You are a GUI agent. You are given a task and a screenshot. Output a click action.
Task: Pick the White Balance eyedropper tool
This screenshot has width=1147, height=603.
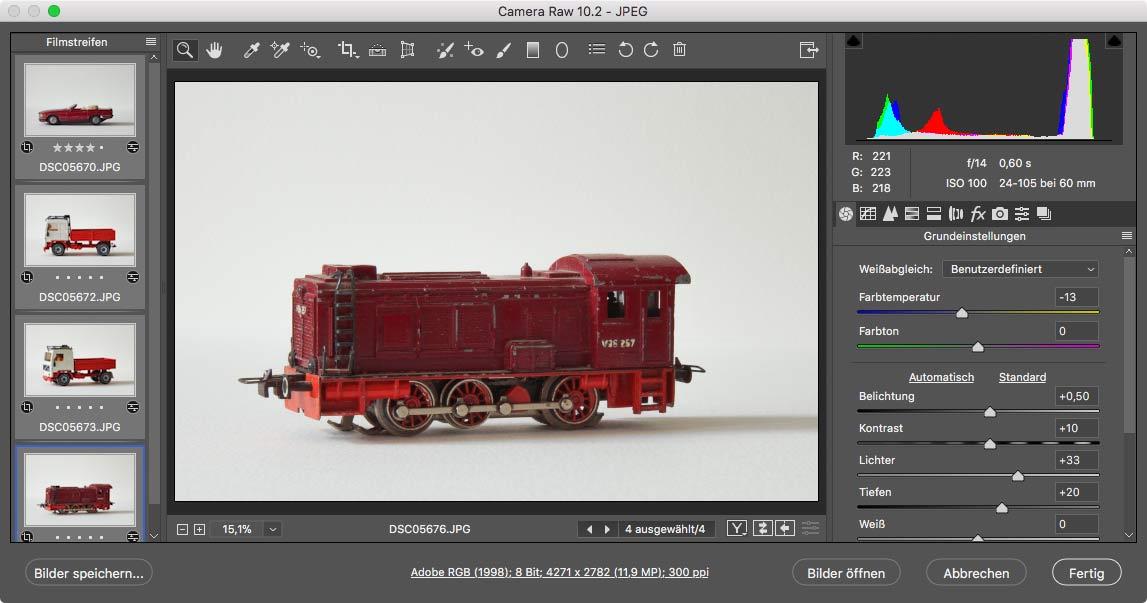click(252, 49)
